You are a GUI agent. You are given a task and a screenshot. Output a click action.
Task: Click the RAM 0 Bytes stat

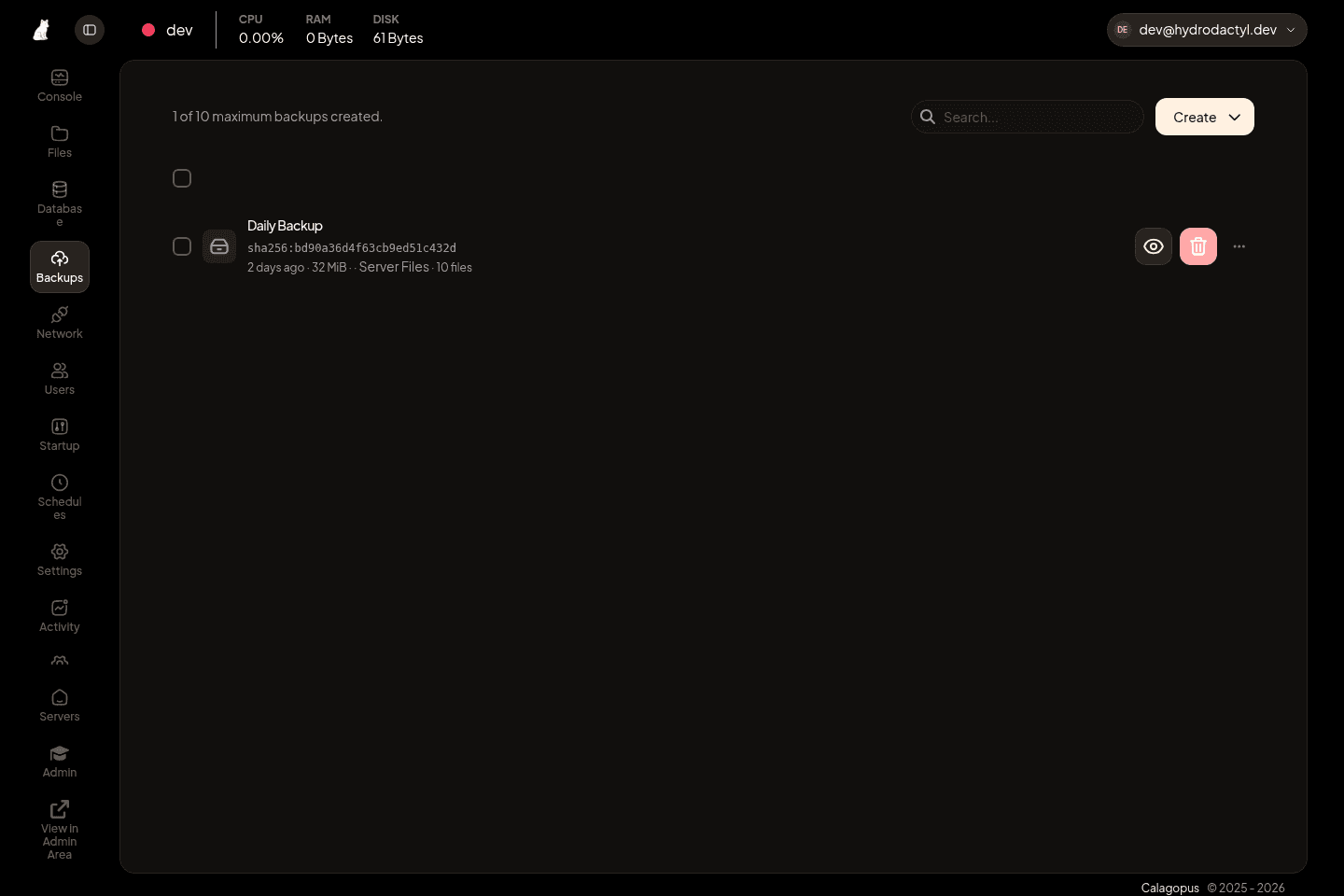329,30
